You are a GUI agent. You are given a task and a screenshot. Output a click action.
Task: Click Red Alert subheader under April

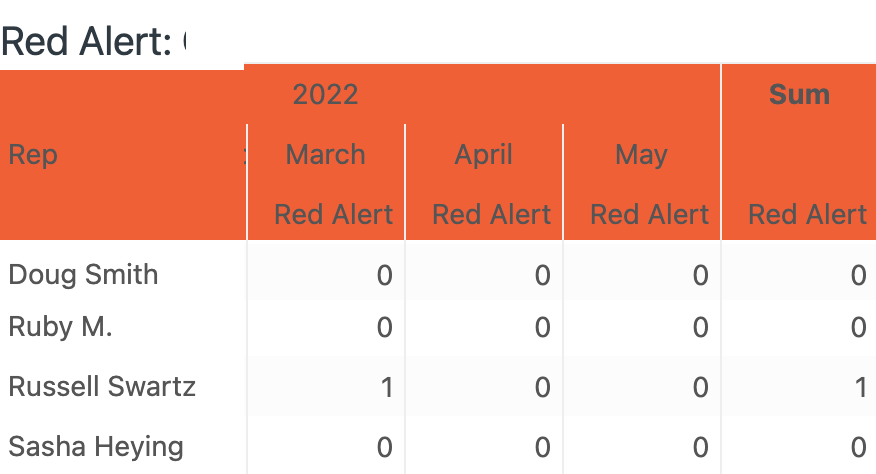pyautogui.click(x=492, y=214)
